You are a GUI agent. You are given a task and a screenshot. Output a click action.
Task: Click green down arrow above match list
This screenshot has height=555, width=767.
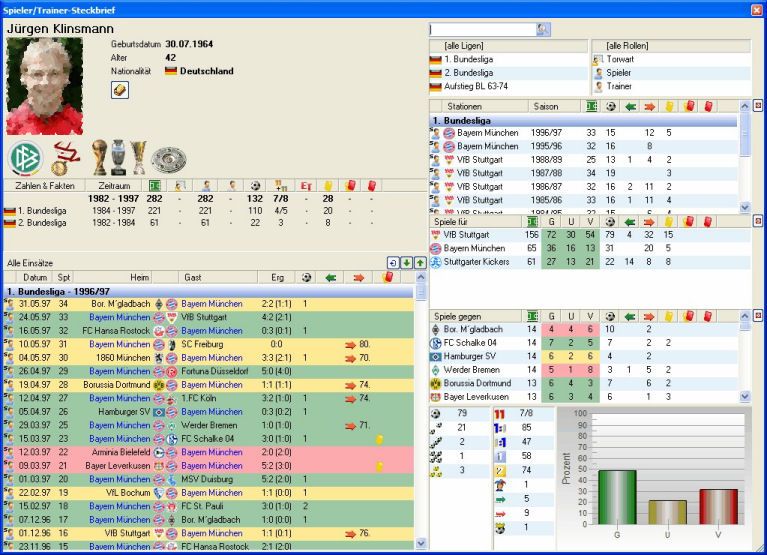point(406,263)
